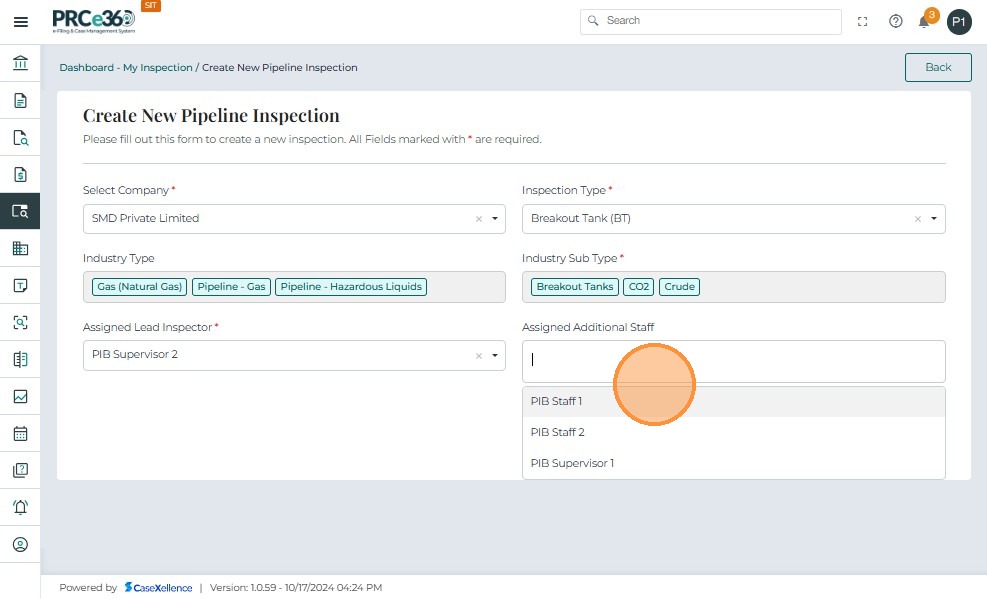
Task: Clear the SMD Private Limited selection
Action: (478, 219)
